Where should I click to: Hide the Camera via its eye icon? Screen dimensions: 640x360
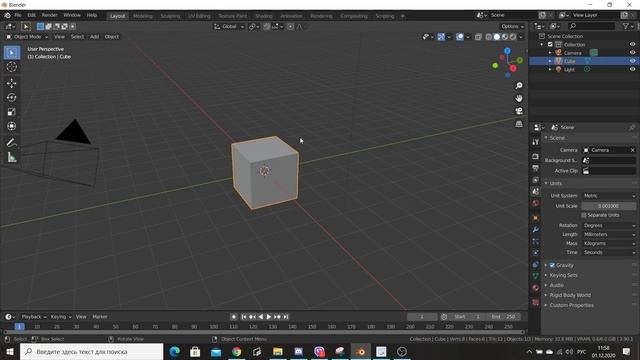tap(632, 53)
